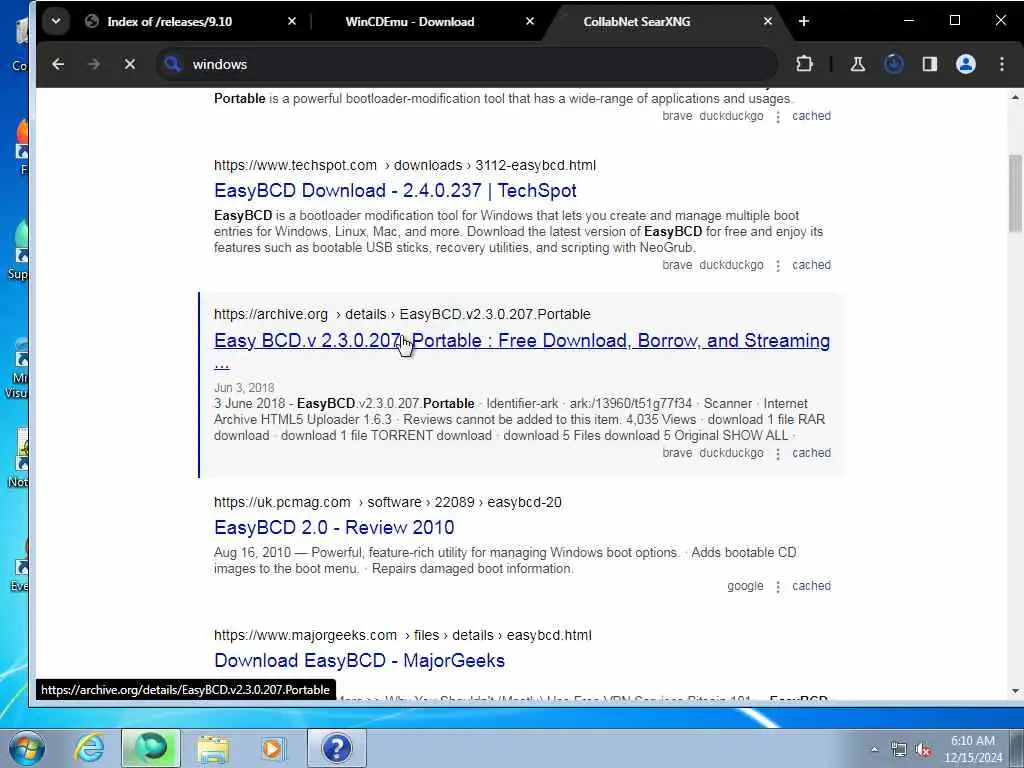Click the 'Jun 3, 2018' date text
Image resolution: width=1024 pixels, height=768 pixels.
tap(244, 388)
